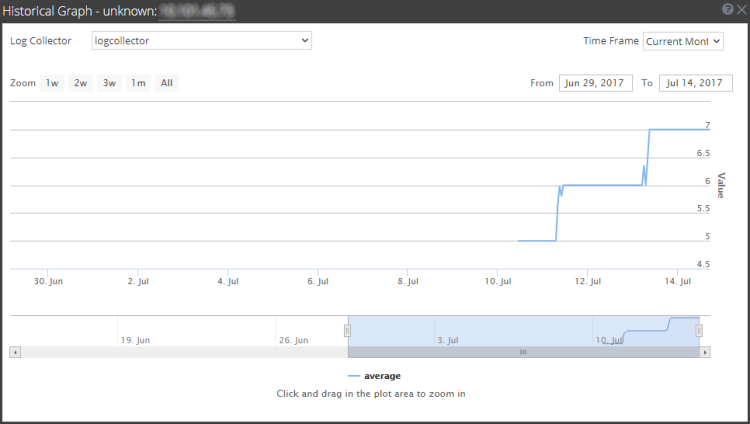This screenshot has width=750, height=424.
Task: Select the 2w zoom range
Action: click(80, 83)
